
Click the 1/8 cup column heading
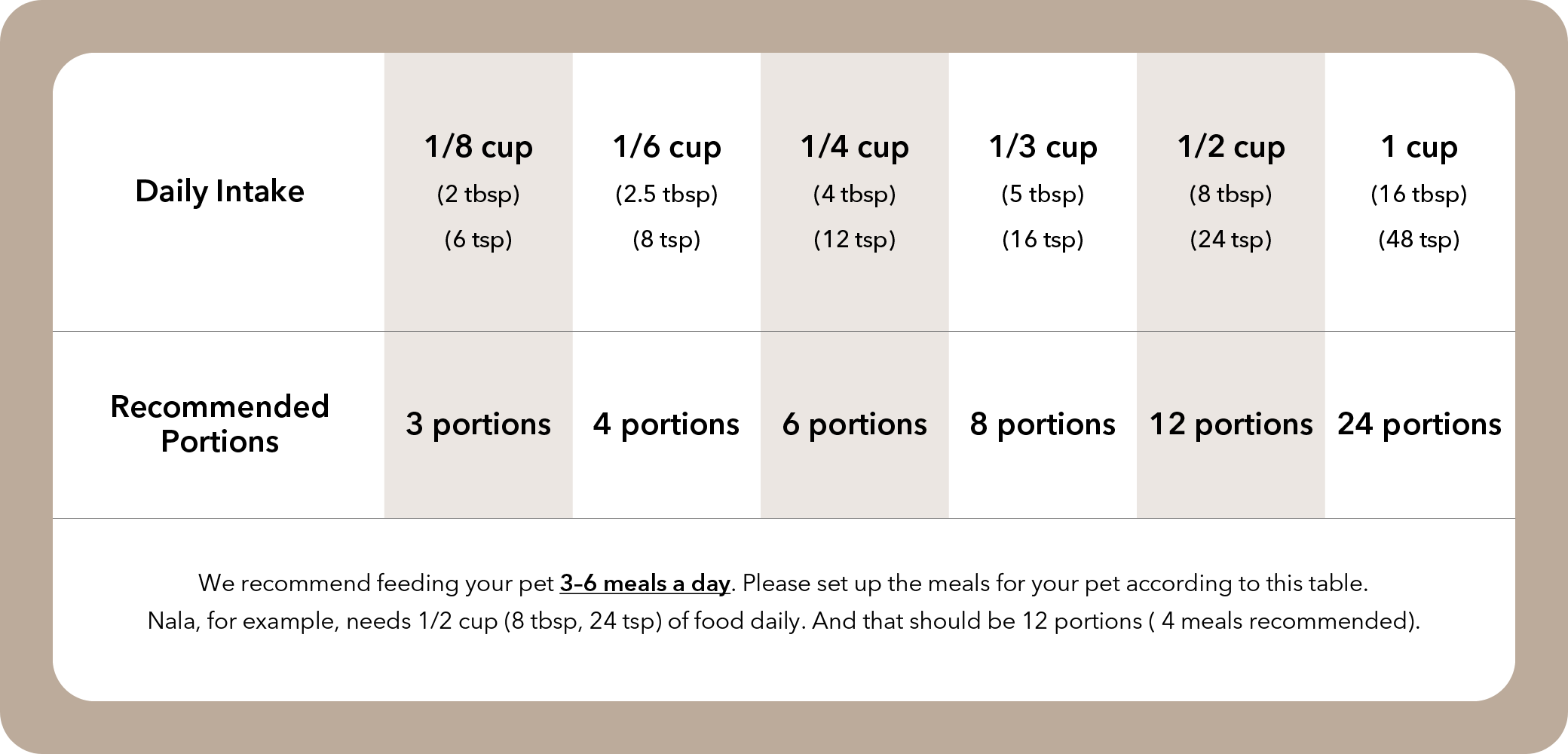pyautogui.click(x=478, y=147)
